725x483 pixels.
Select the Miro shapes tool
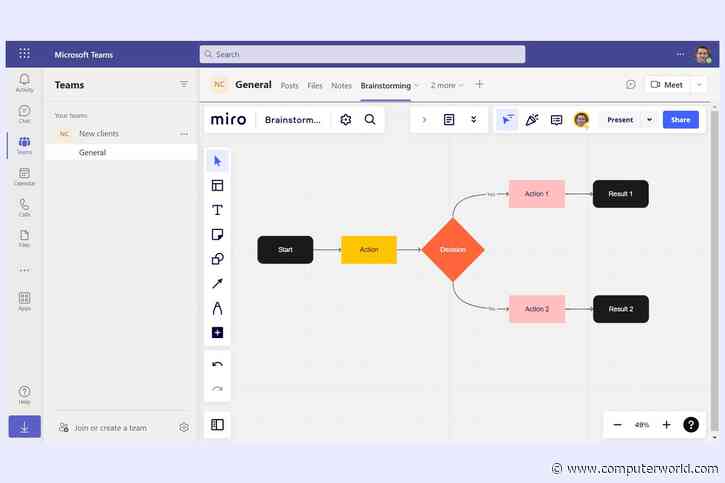pyautogui.click(x=217, y=259)
